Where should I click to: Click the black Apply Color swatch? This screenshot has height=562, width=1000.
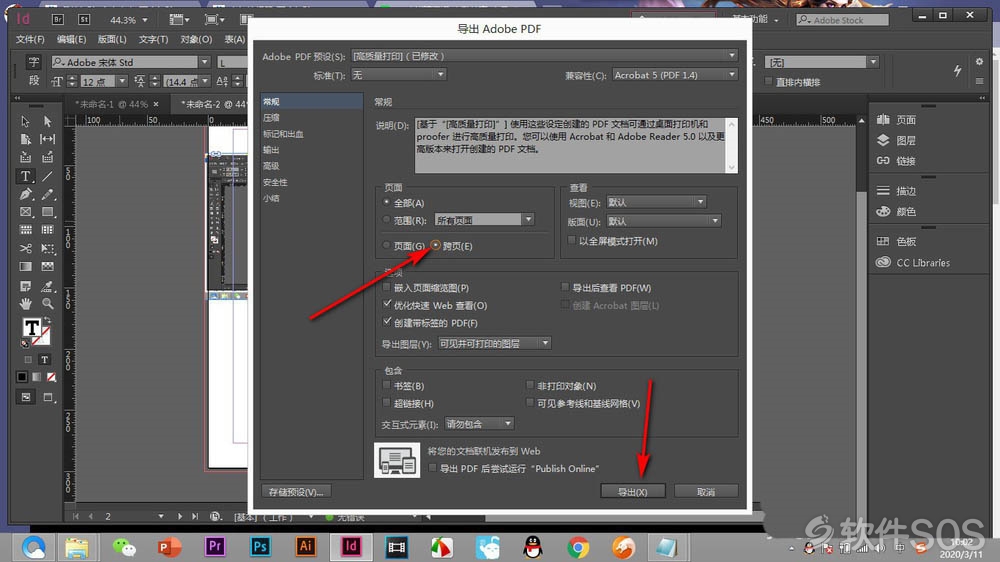pyautogui.click(x=22, y=377)
